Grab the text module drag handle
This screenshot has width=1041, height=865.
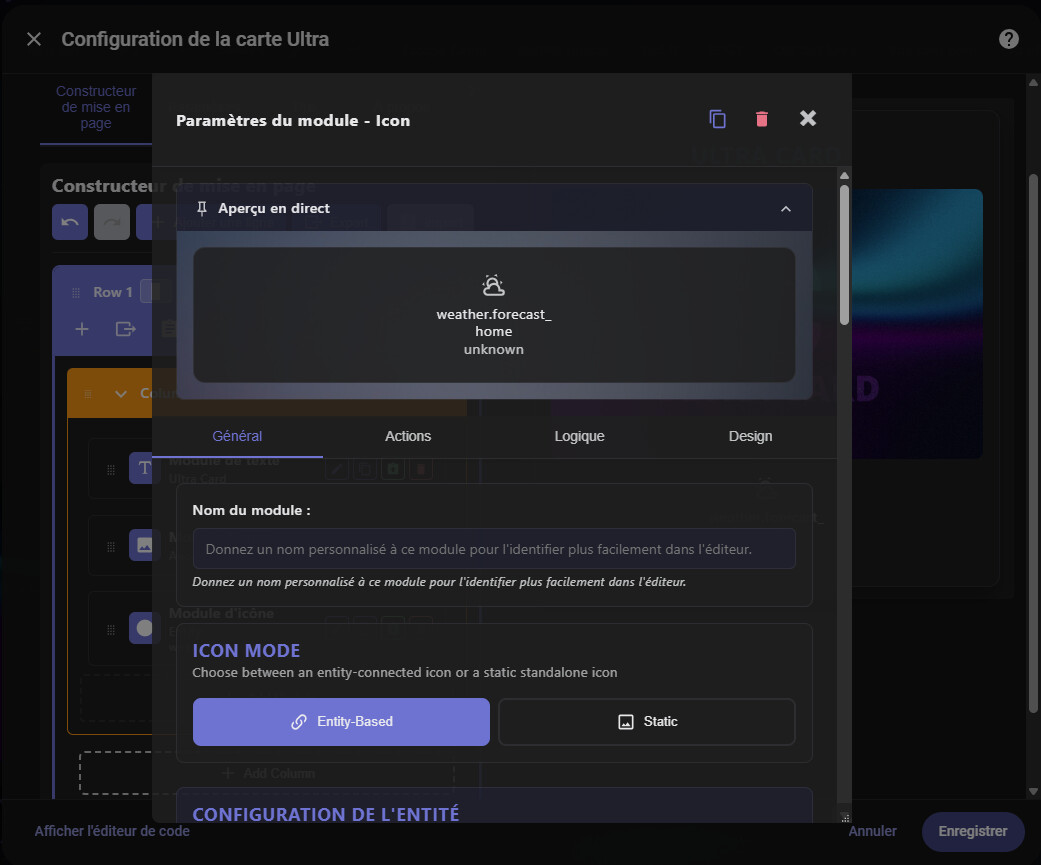(111, 469)
